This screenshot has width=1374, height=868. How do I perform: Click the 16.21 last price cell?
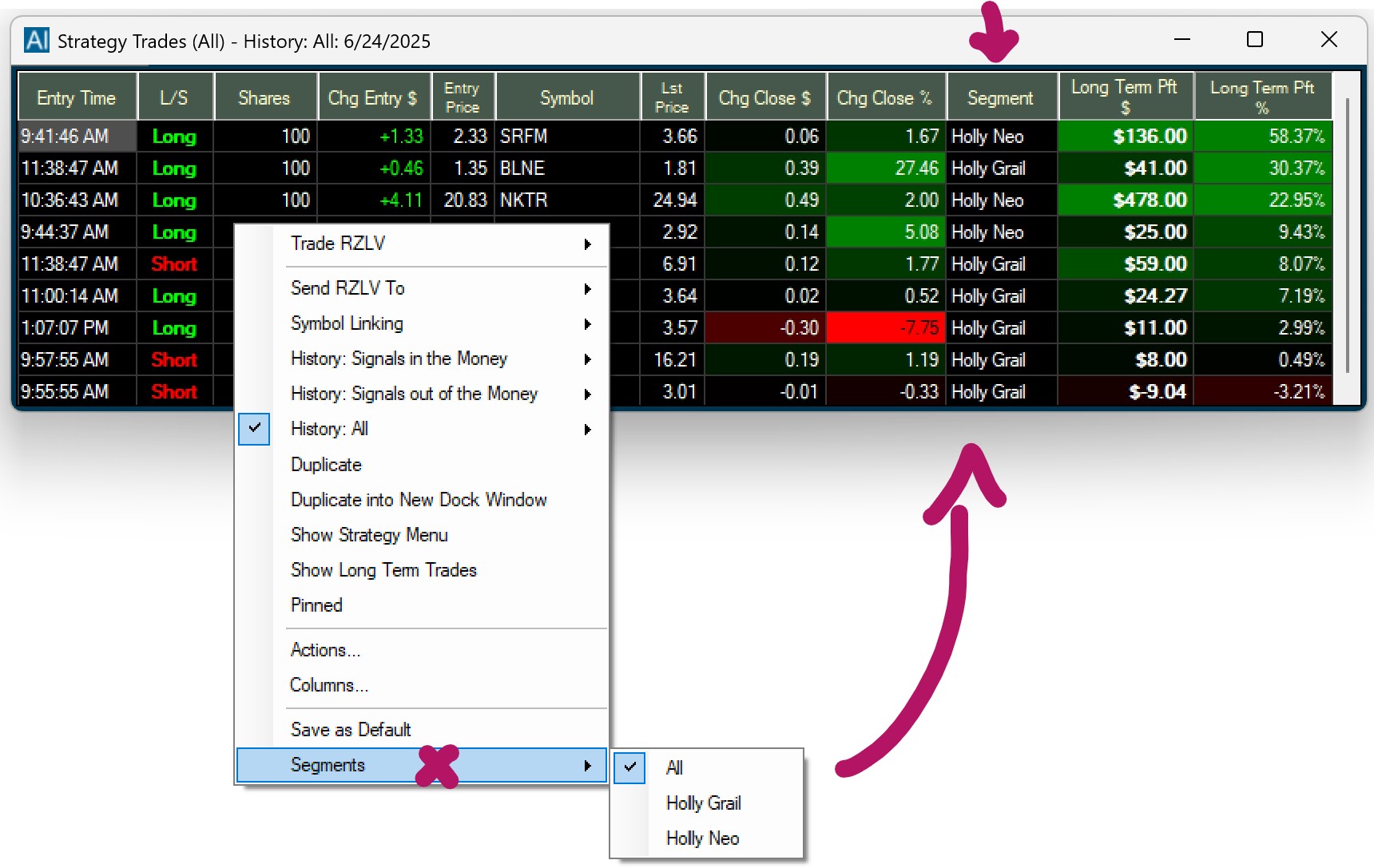coord(673,360)
